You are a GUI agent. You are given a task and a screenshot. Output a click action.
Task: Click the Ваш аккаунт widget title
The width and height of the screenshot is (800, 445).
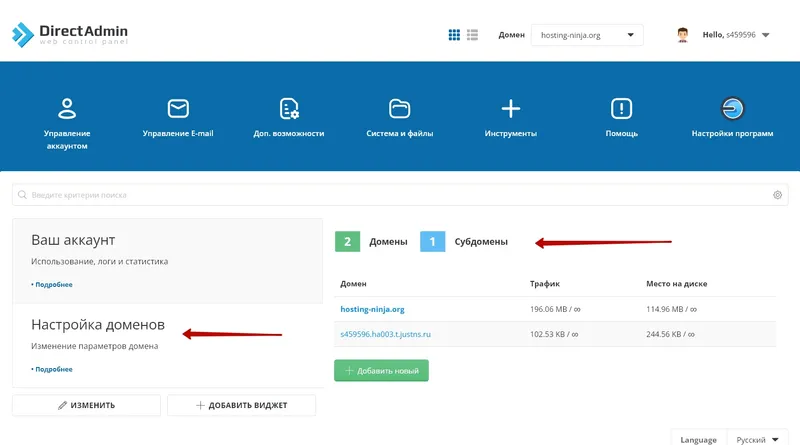tap(73, 240)
